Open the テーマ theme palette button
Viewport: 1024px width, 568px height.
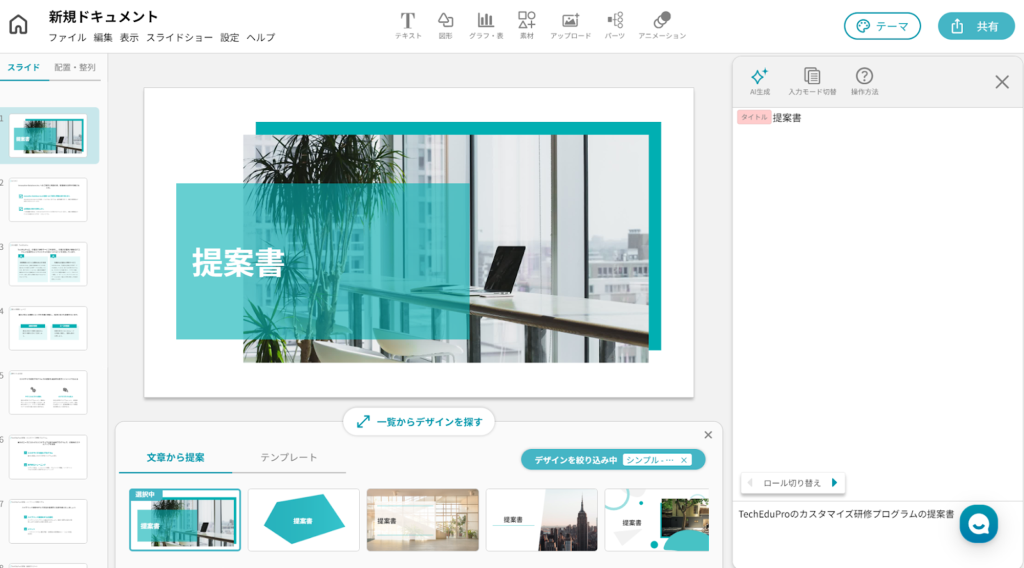(x=882, y=26)
